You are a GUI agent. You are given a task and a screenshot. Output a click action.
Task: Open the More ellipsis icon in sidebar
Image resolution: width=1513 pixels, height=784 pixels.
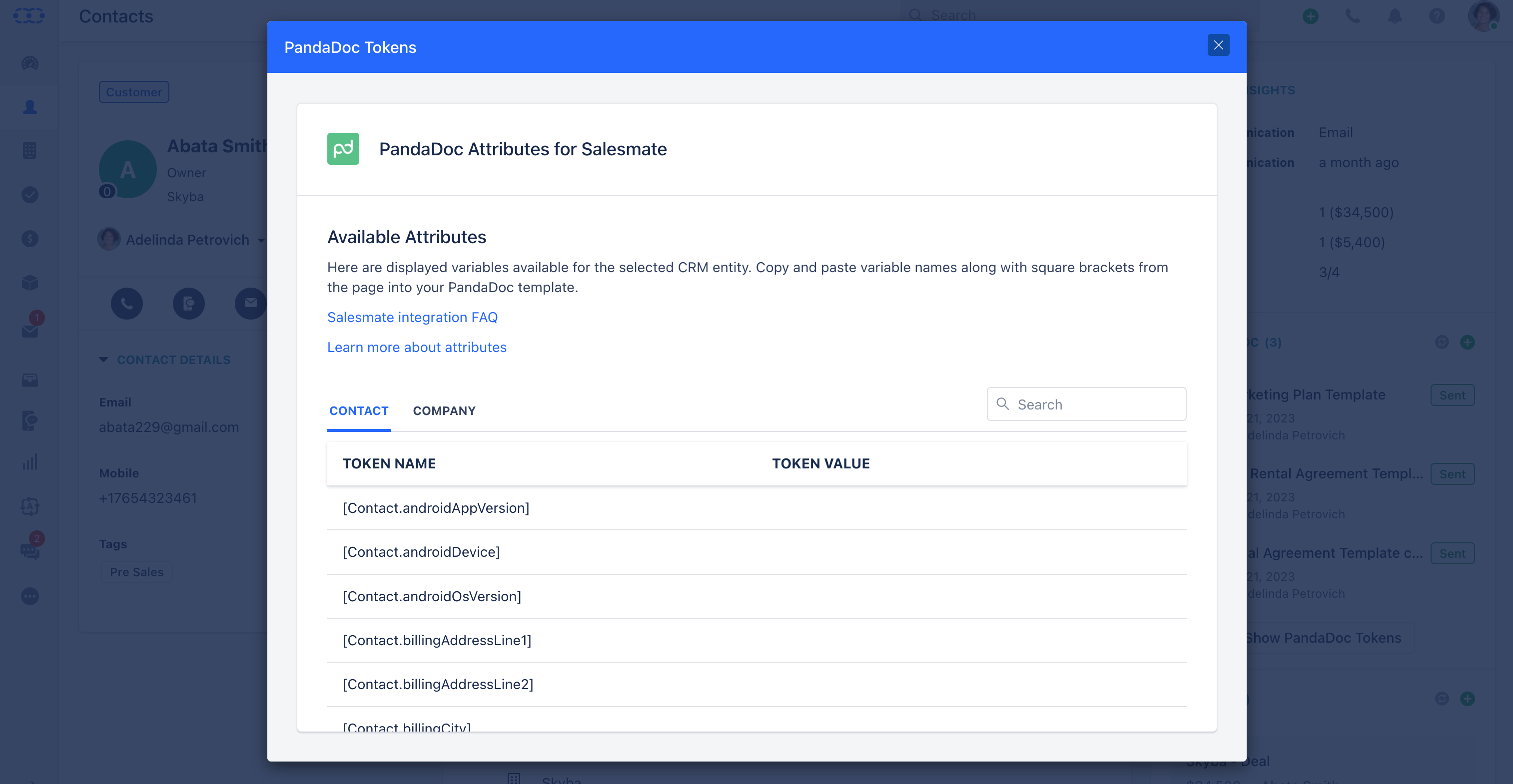coord(30,596)
